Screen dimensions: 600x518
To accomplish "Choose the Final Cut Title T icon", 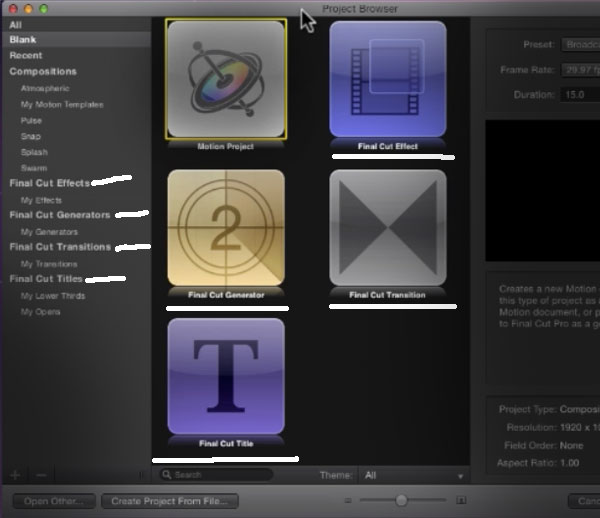I will click(226, 376).
